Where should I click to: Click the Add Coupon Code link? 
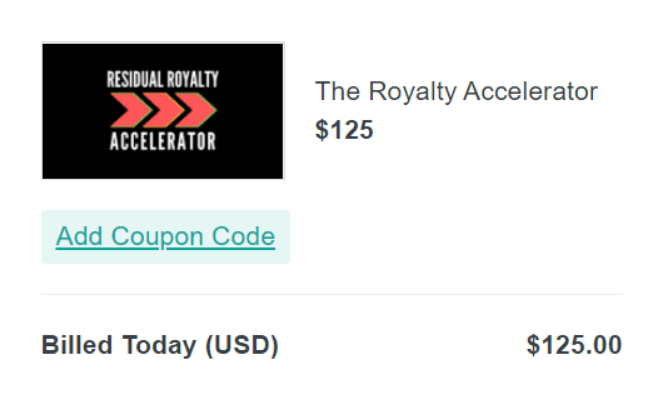(x=165, y=237)
